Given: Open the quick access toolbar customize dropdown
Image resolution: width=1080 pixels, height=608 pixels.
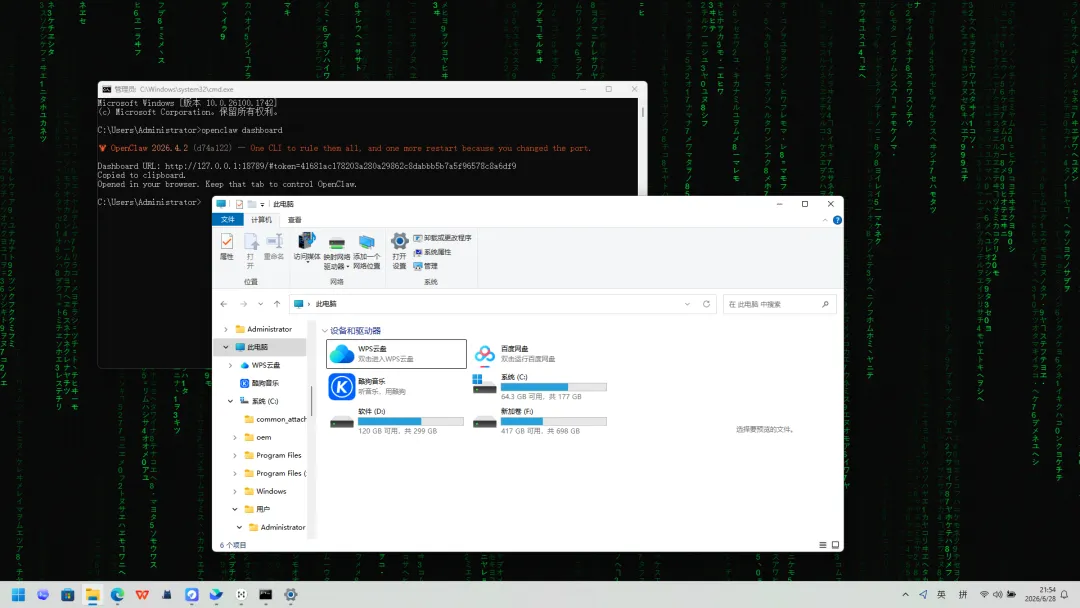Looking at the screenshot, I should pos(262,205).
